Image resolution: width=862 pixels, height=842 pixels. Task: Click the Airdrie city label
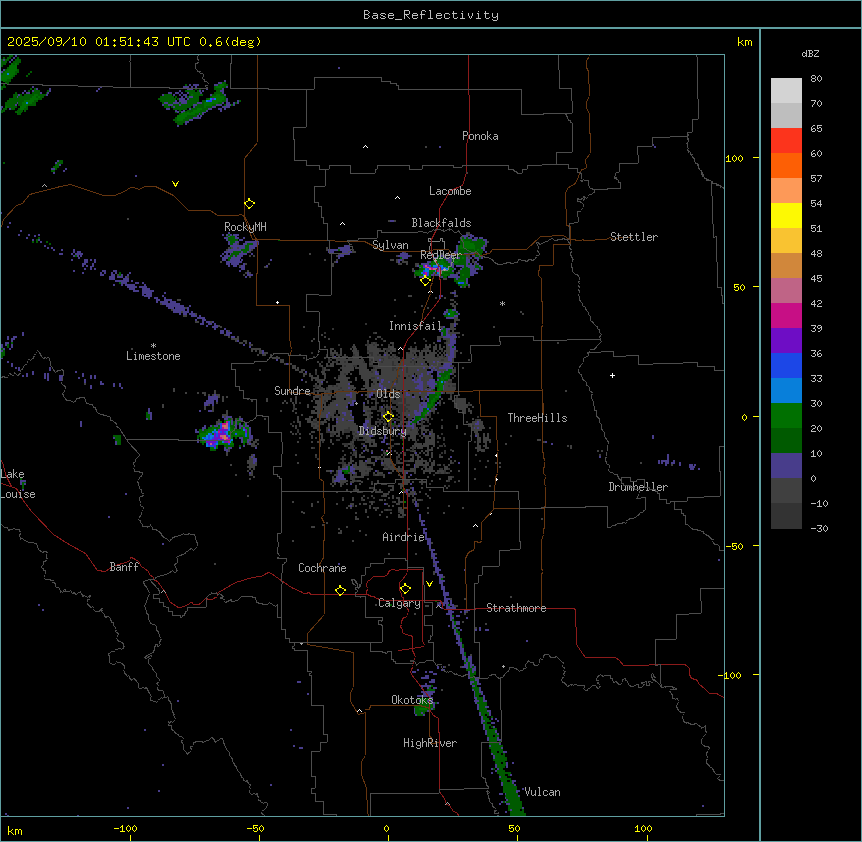[404, 537]
